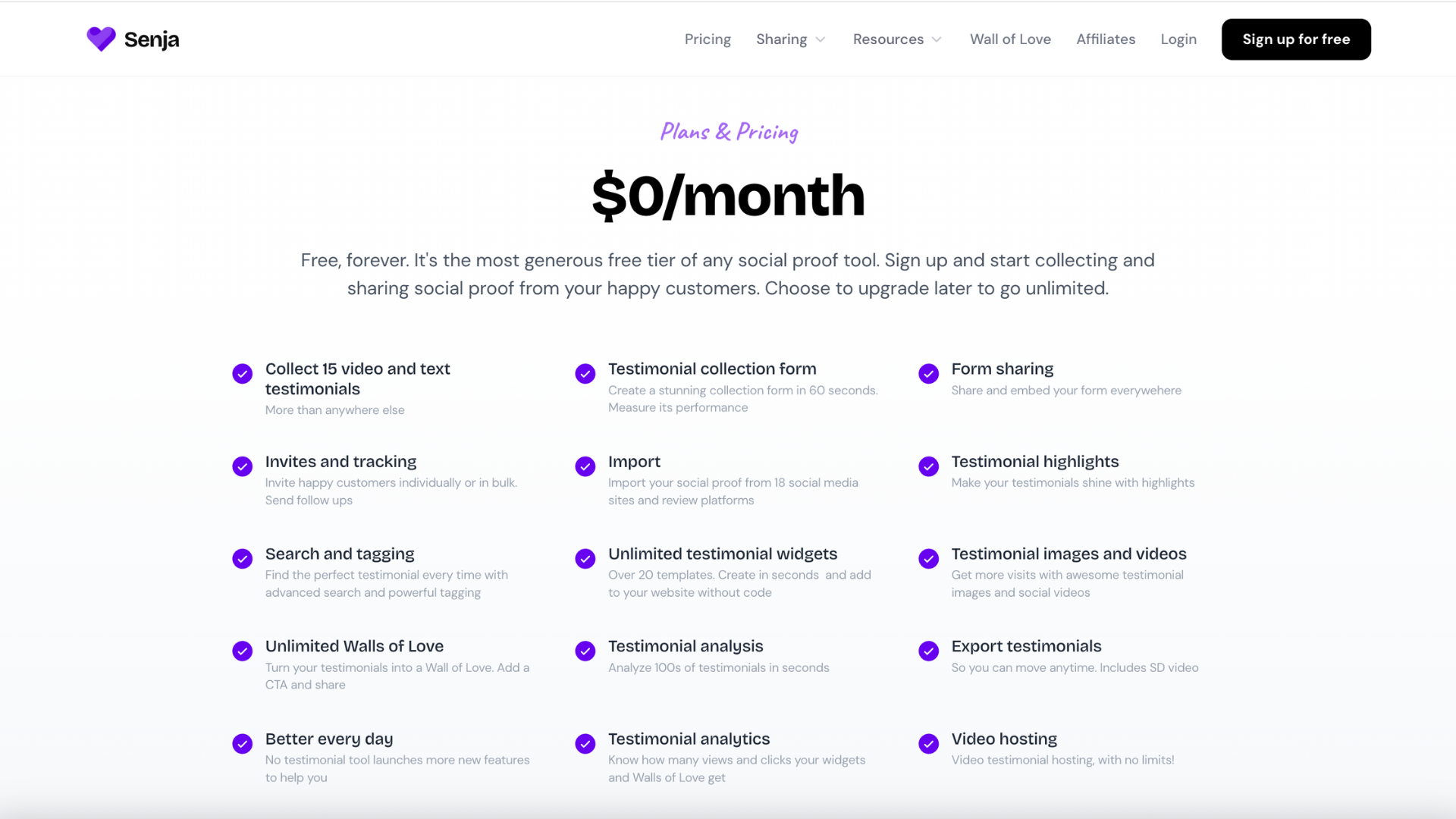Click checkmark beside Testimonial analytics
The image size is (1456, 819).
585,744
